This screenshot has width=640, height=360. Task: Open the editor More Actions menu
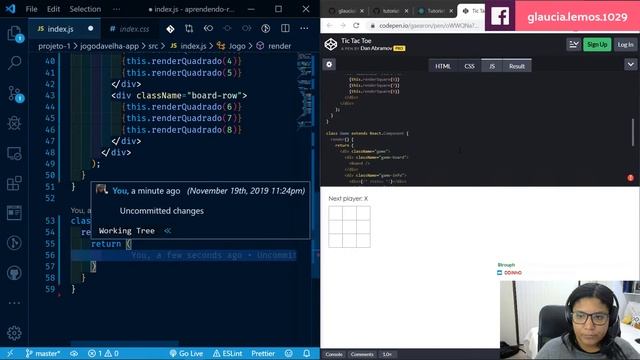pyautogui.click(x=304, y=29)
